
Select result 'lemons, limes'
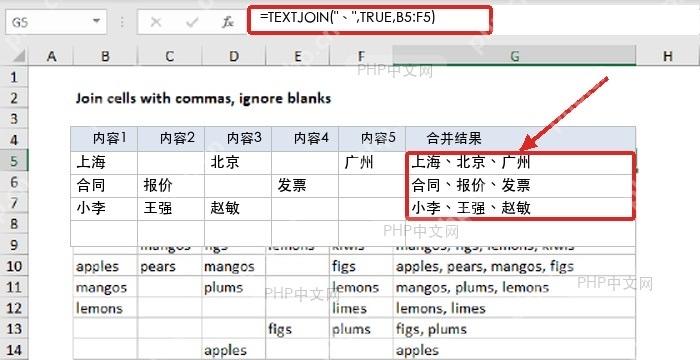[x=514, y=308]
